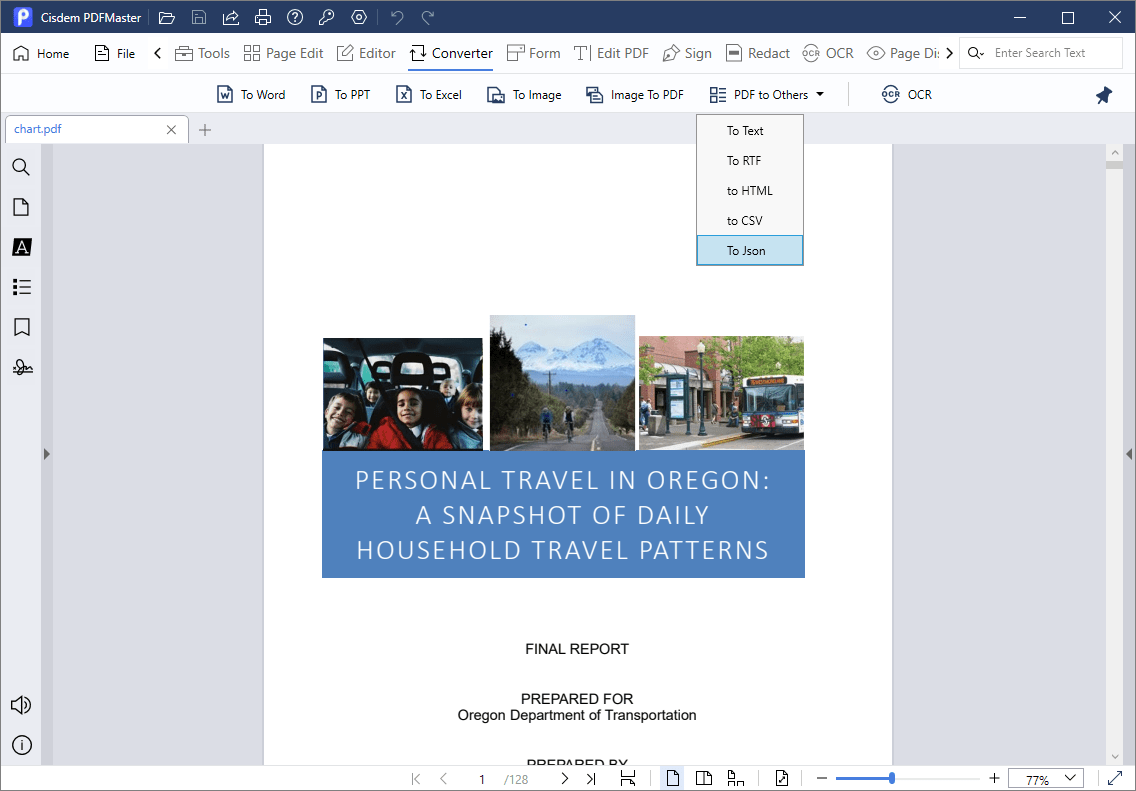Image resolution: width=1136 pixels, height=791 pixels.
Task: Click the To Word button
Action: [252, 95]
